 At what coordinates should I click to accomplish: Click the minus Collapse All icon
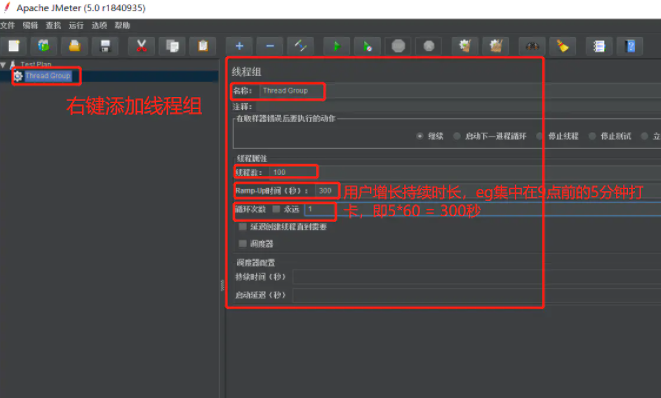coord(270,46)
